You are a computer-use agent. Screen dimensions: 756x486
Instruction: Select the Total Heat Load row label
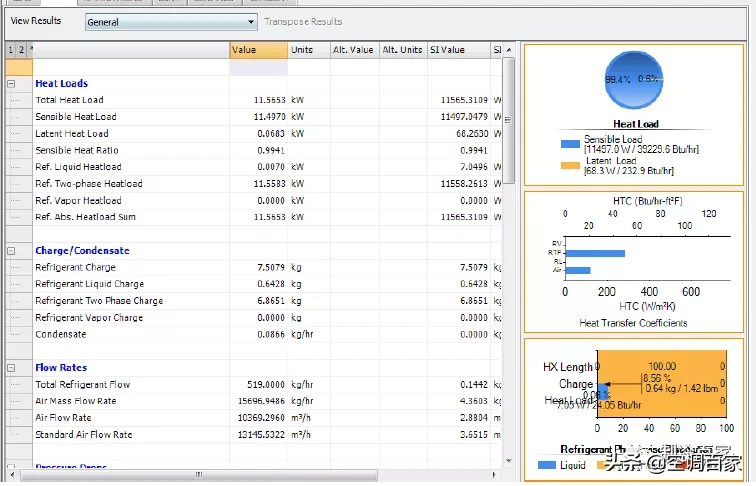coord(69,100)
